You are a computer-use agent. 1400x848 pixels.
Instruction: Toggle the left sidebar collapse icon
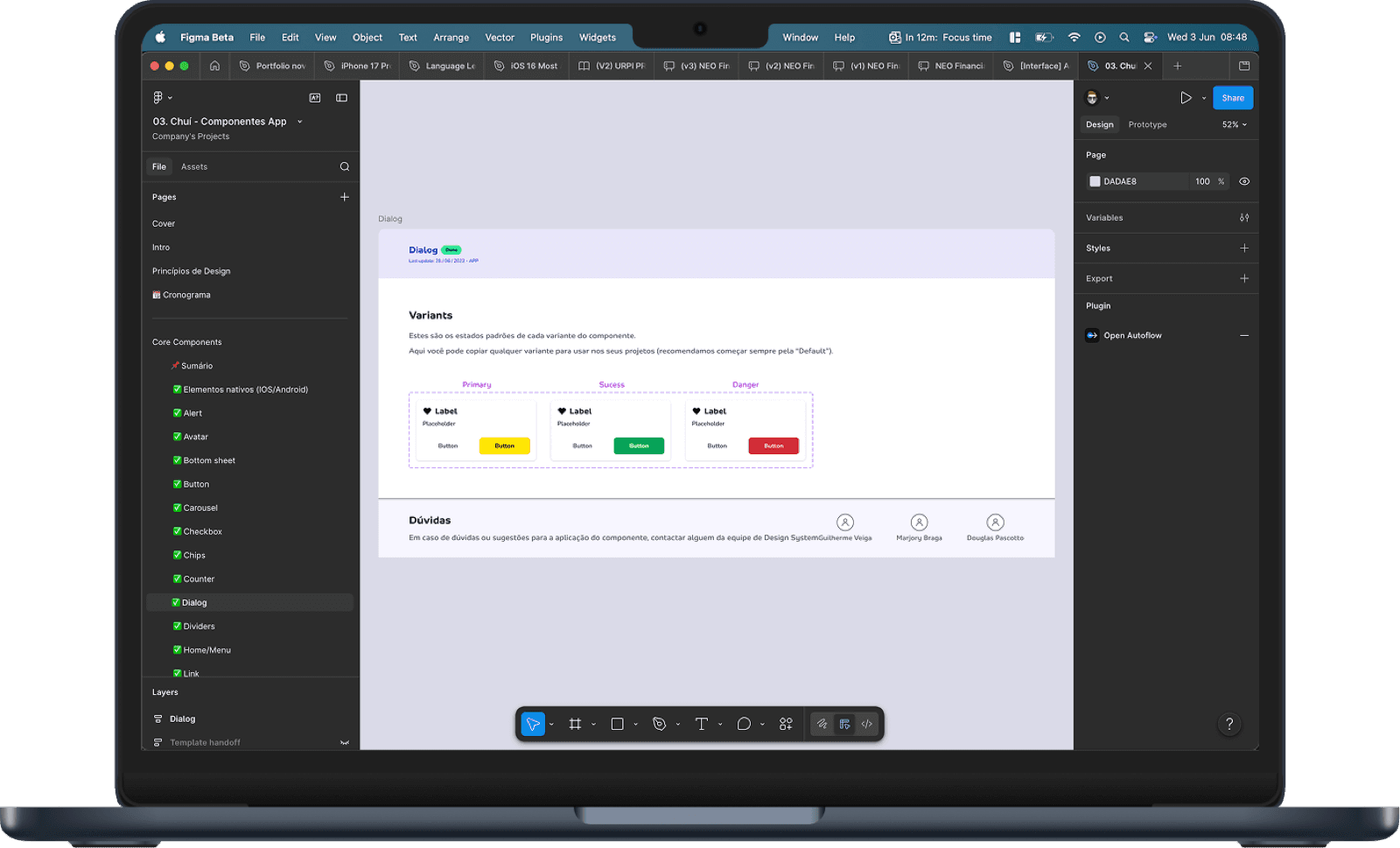(x=342, y=97)
